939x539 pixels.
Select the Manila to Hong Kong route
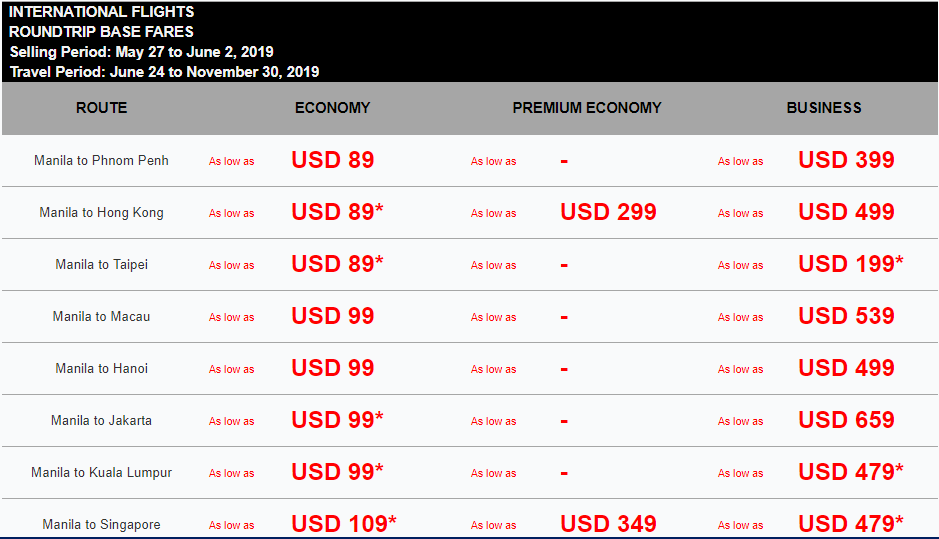101,213
